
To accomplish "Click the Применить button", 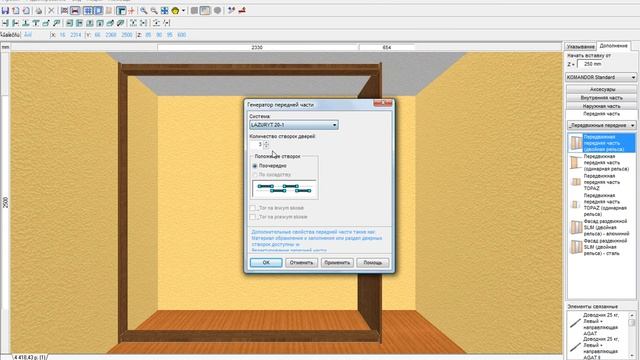I will pos(337,263).
